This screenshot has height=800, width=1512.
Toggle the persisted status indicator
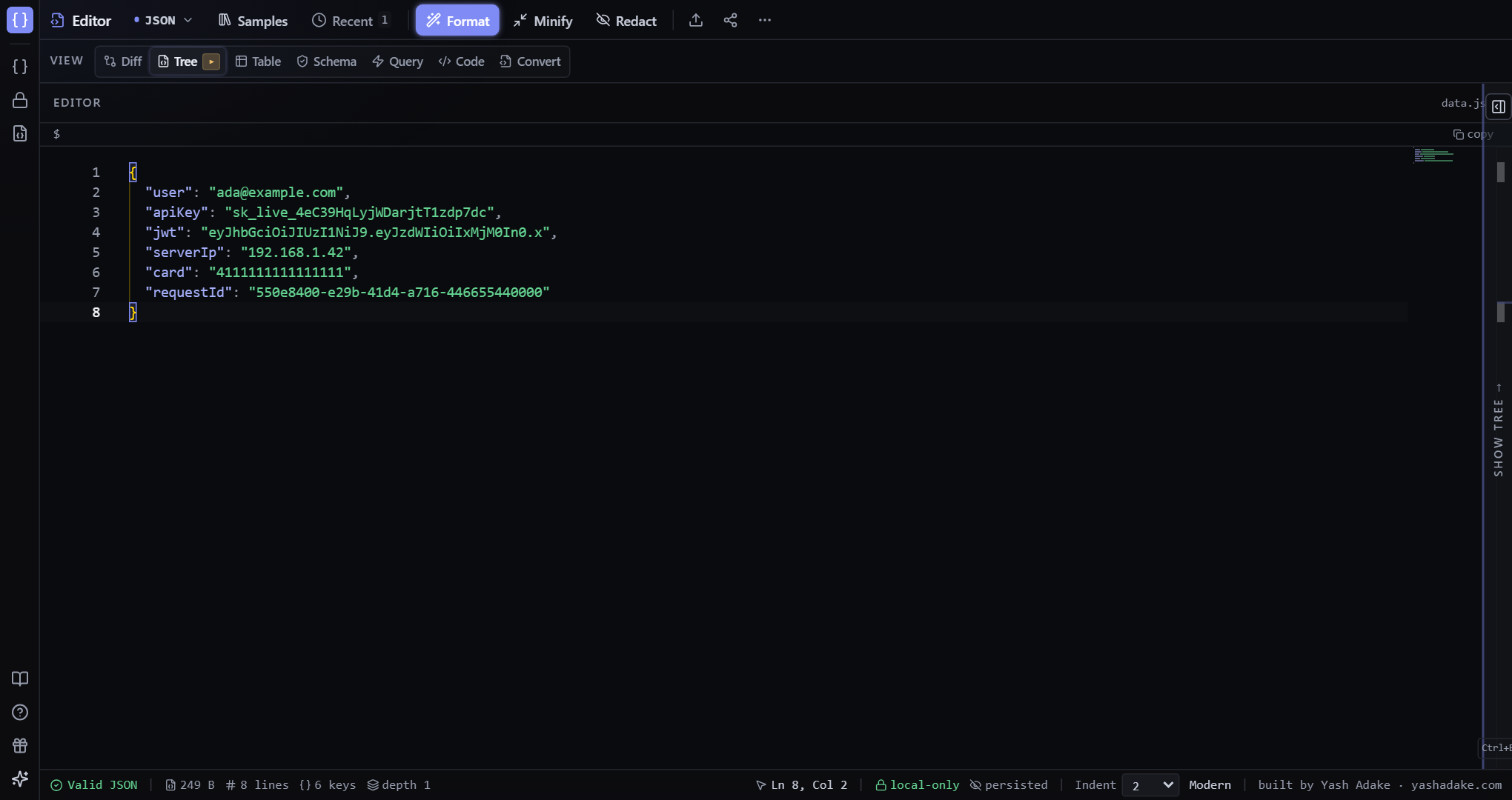1009,785
